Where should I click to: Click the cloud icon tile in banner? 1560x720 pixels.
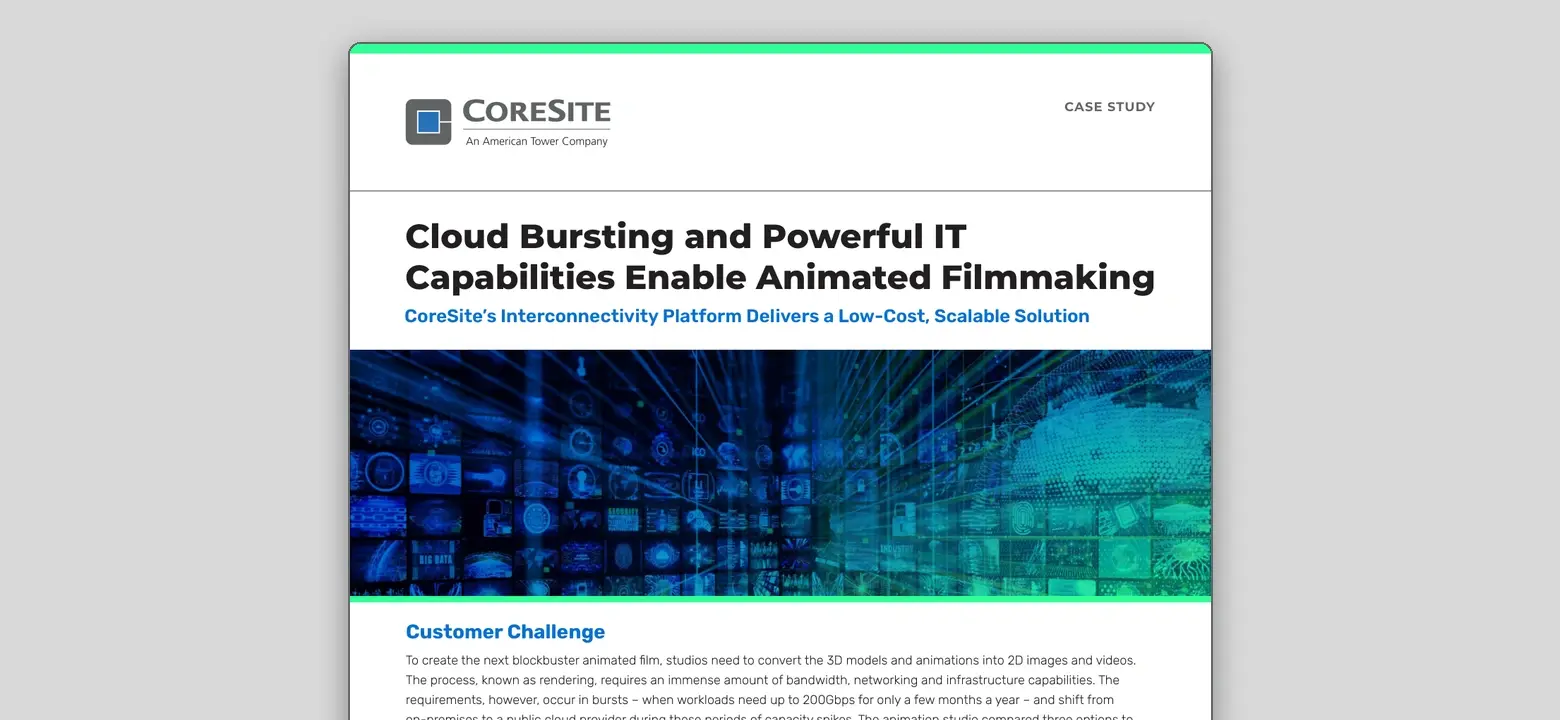click(x=662, y=556)
